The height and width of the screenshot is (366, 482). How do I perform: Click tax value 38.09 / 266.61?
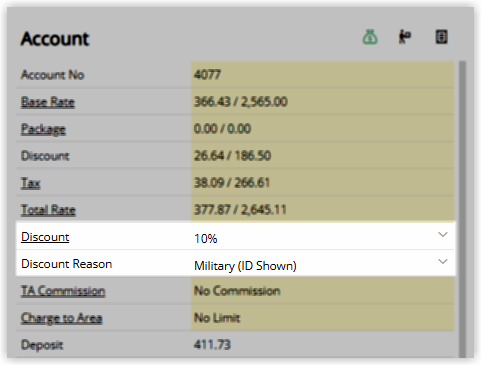click(x=232, y=183)
